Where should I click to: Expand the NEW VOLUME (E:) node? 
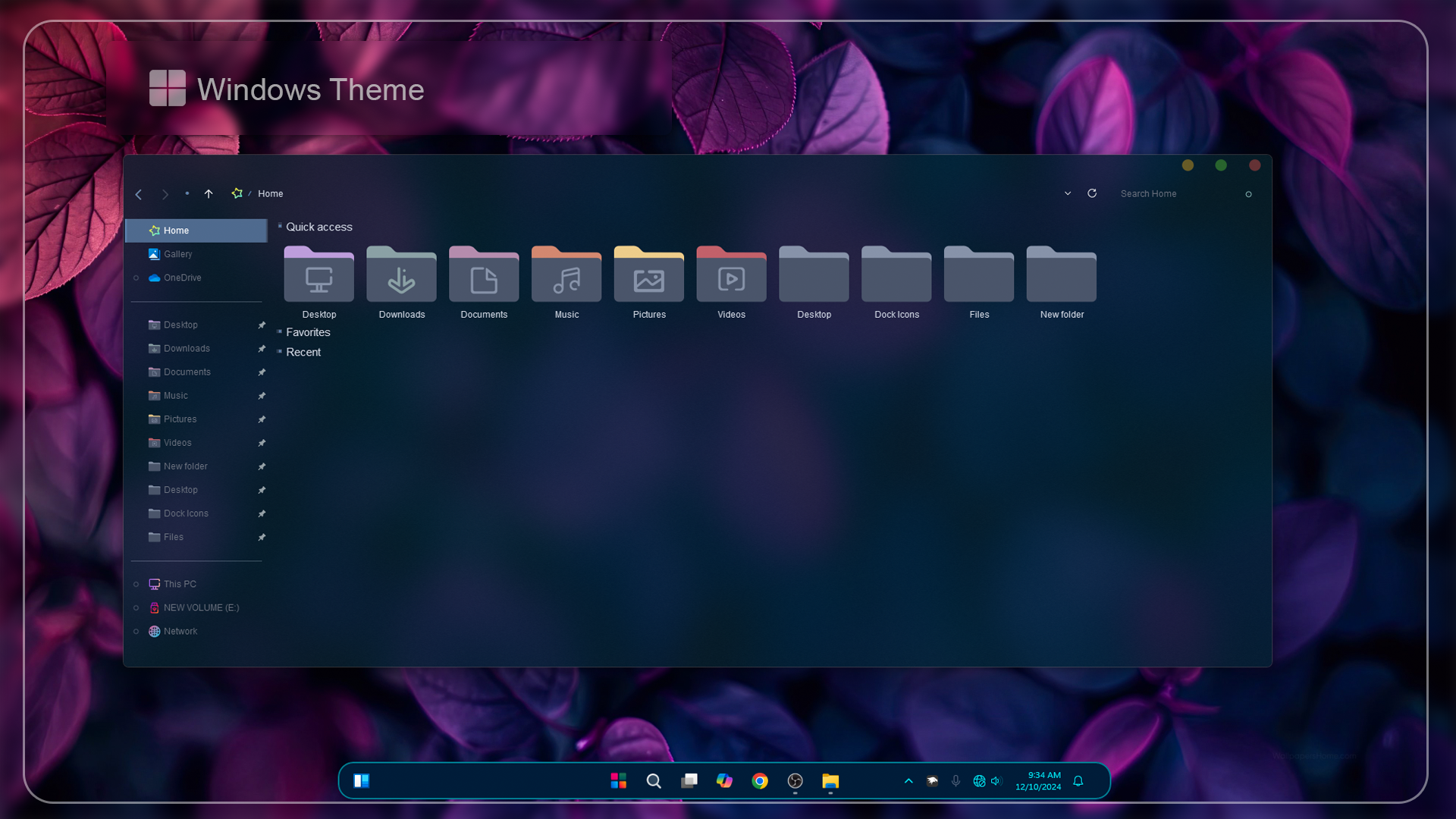(136, 607)
